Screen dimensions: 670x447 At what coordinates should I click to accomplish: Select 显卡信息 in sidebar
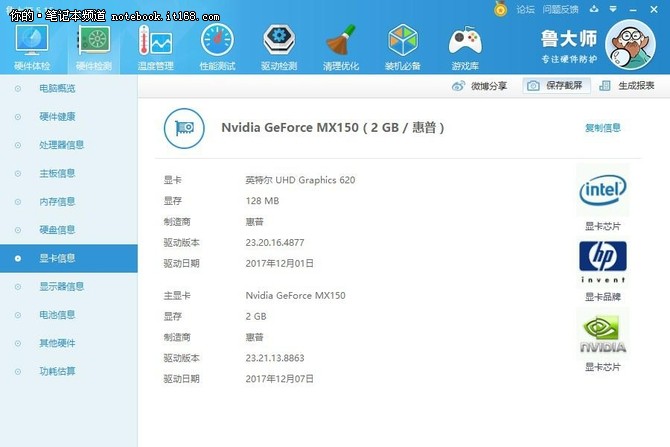coord(69,258)
